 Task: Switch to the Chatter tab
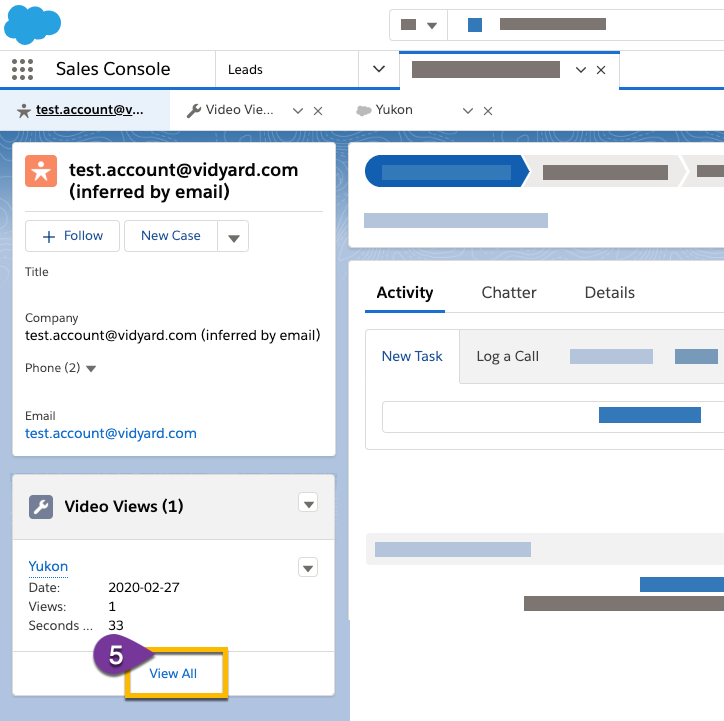509,293
